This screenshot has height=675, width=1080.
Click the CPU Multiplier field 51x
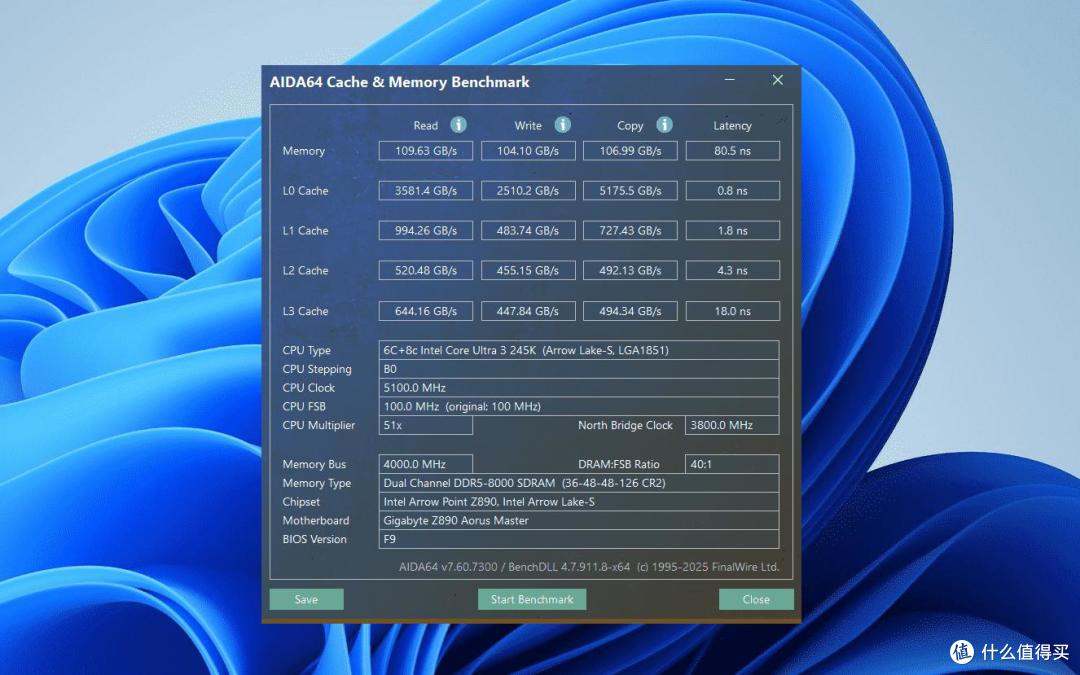pos(426,425)
